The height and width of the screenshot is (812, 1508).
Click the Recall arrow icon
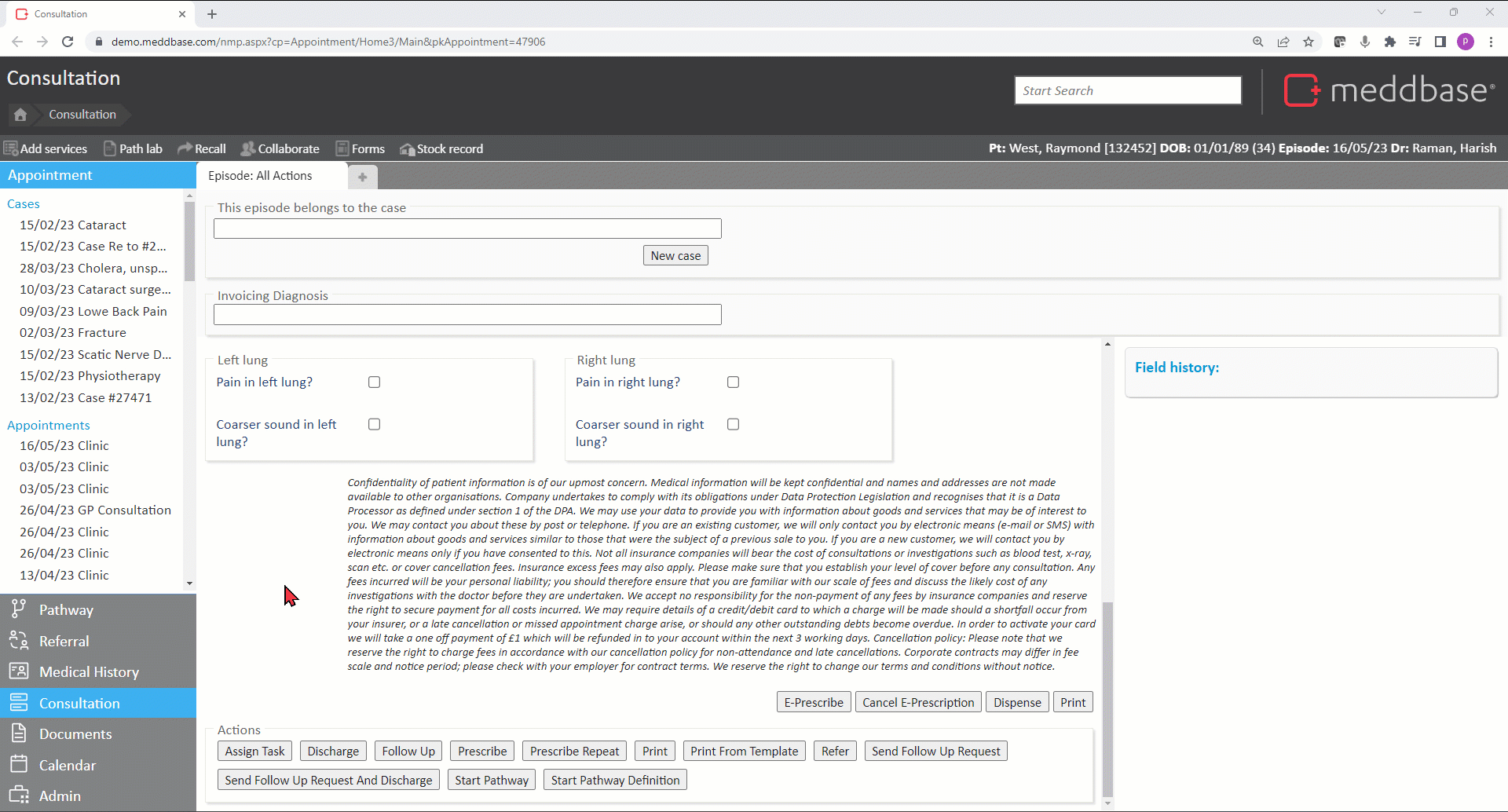tap(185, 148)
